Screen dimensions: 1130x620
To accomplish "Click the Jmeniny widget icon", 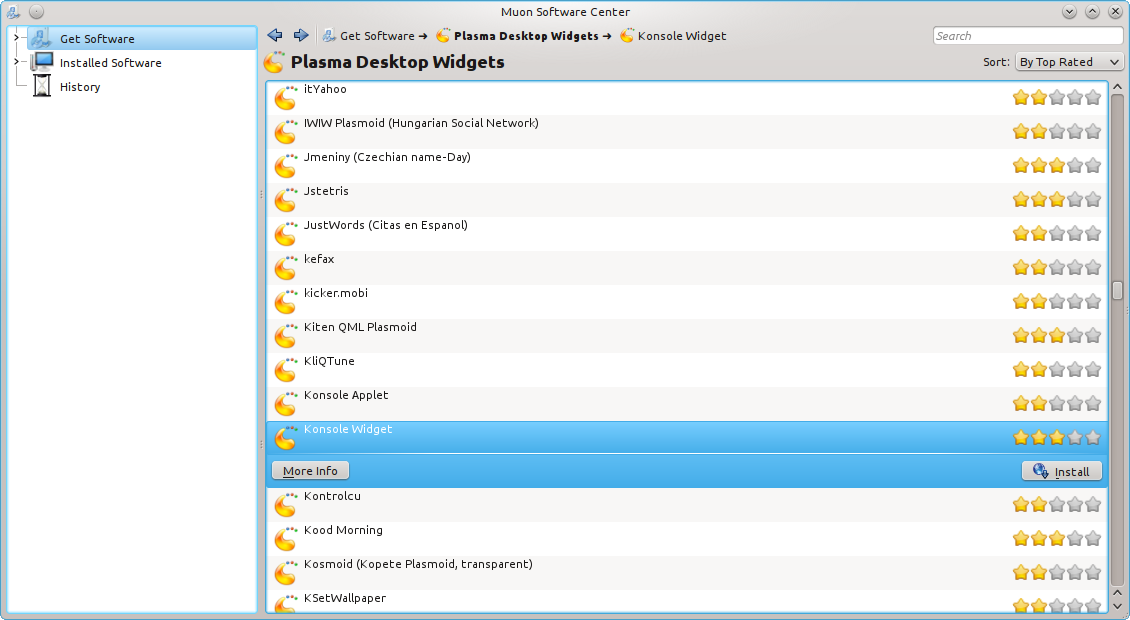I will [286, 165].
